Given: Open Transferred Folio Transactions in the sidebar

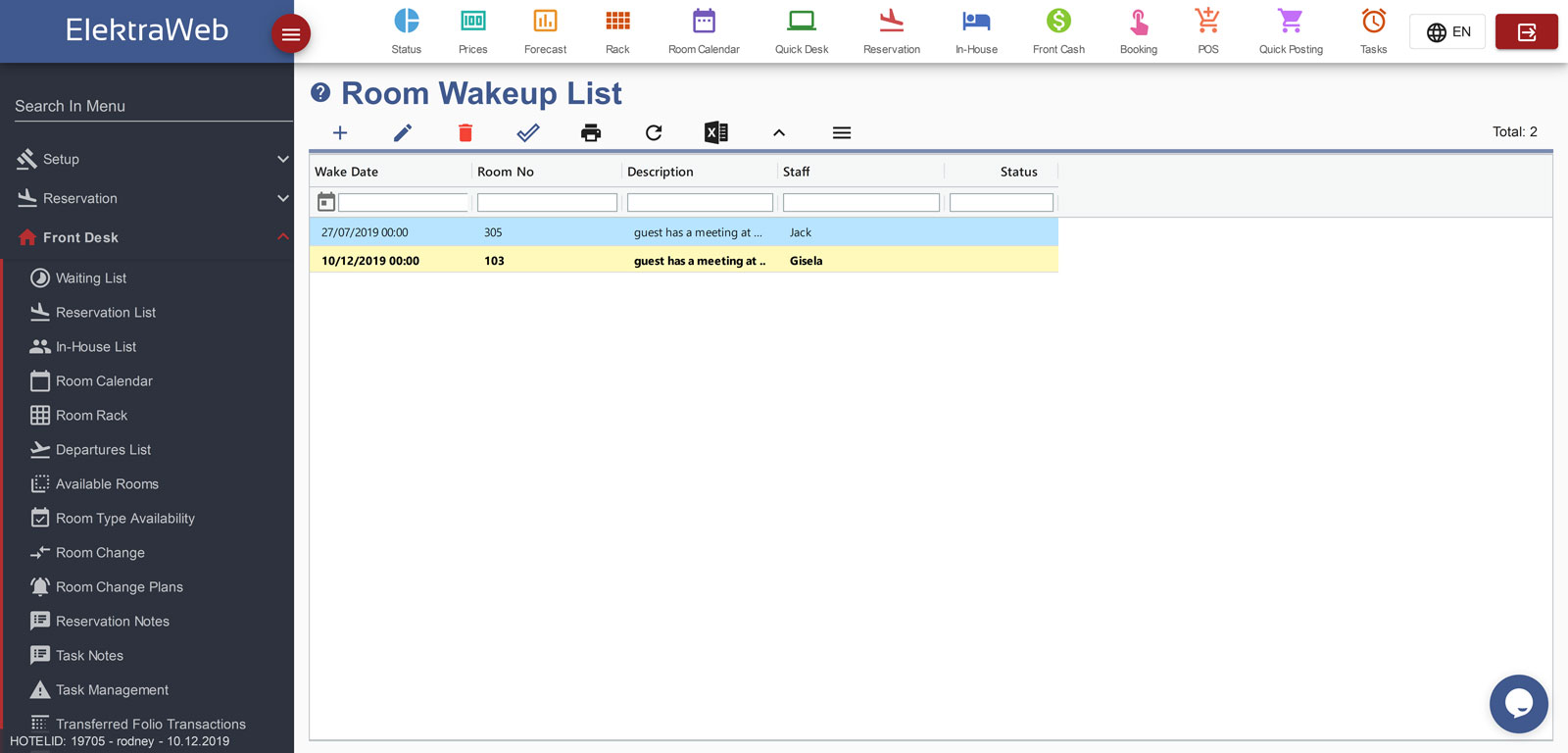Looking at the screenshot, I should click(151, 724).
